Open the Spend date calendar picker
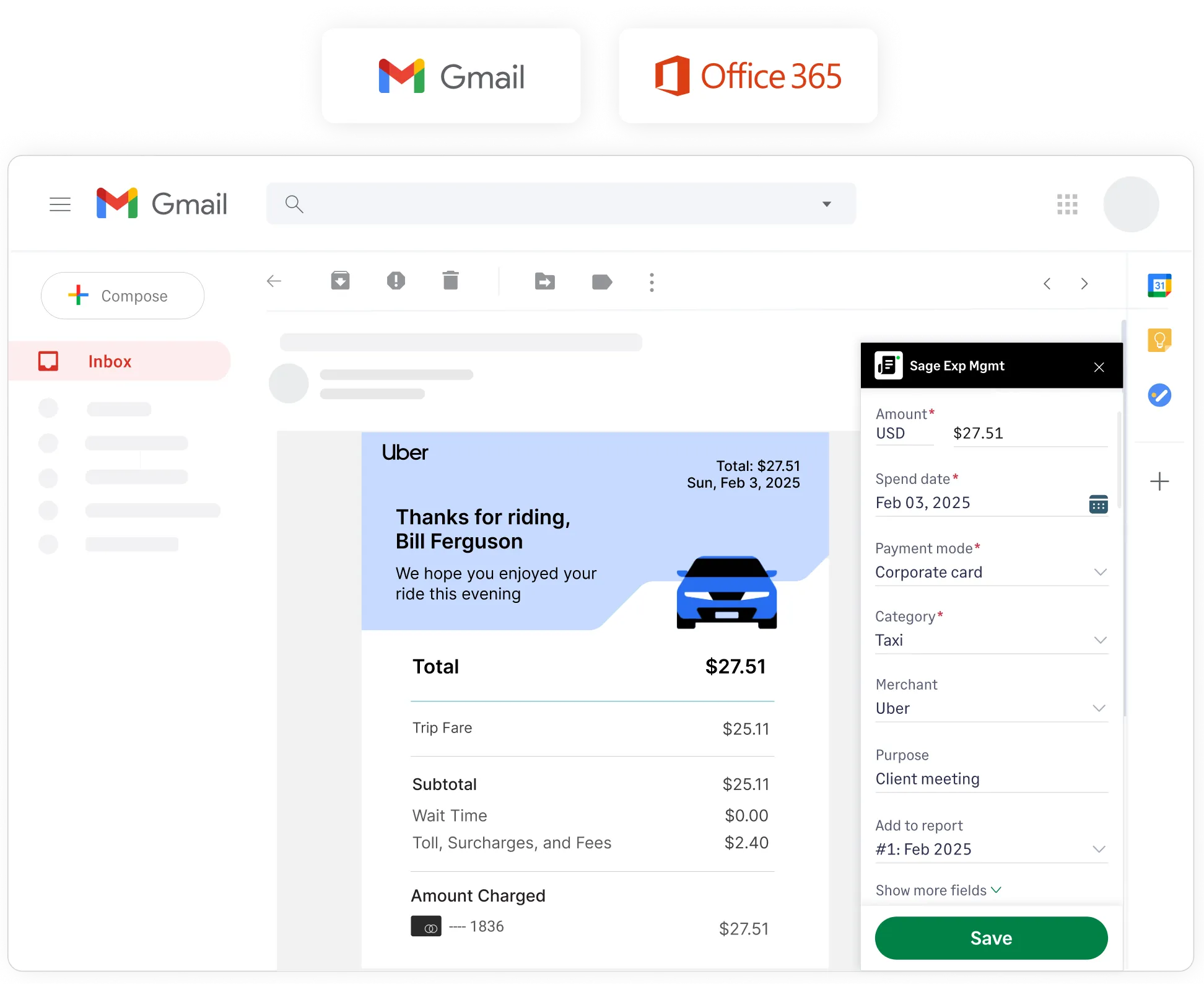 coord(1098,504)
